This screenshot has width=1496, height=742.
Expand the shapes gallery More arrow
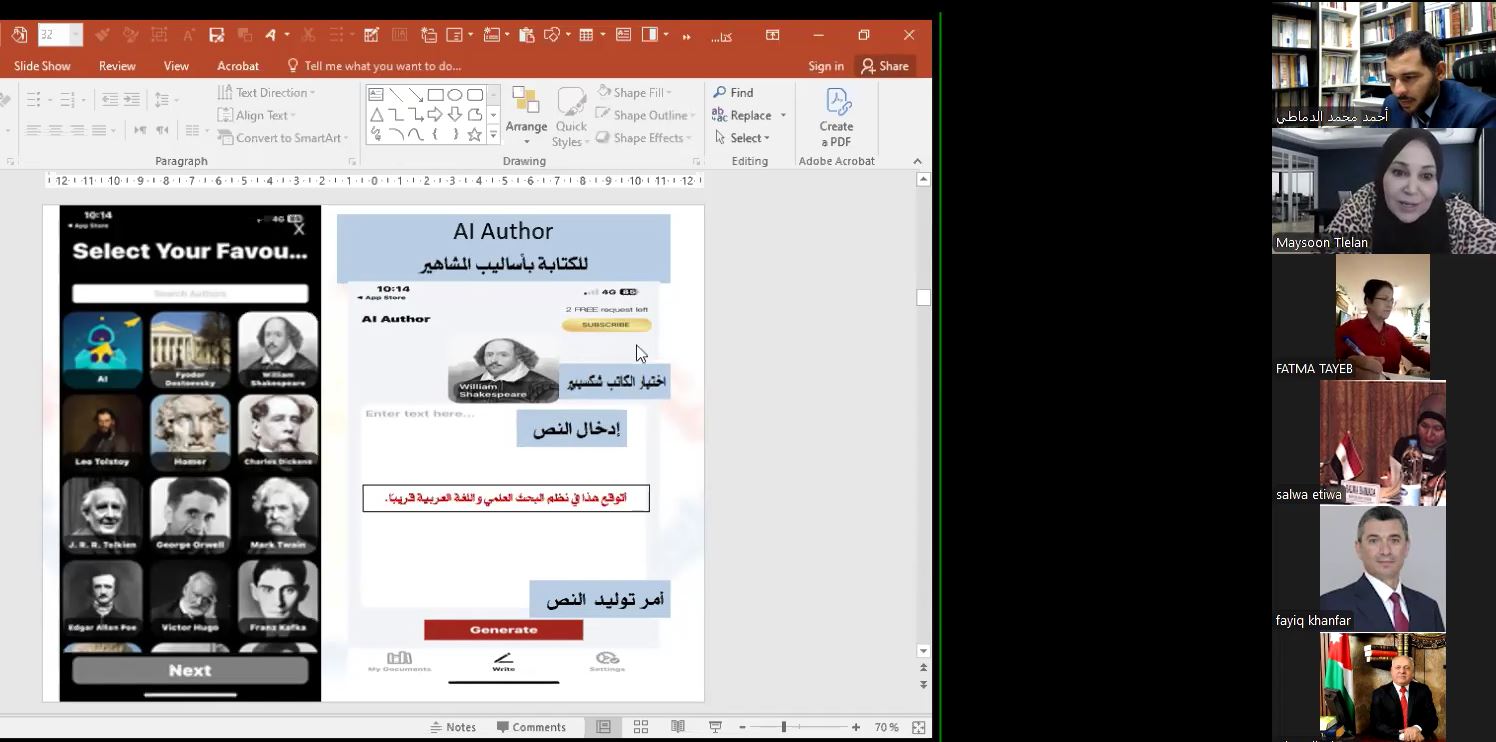(x=493, y=134)
